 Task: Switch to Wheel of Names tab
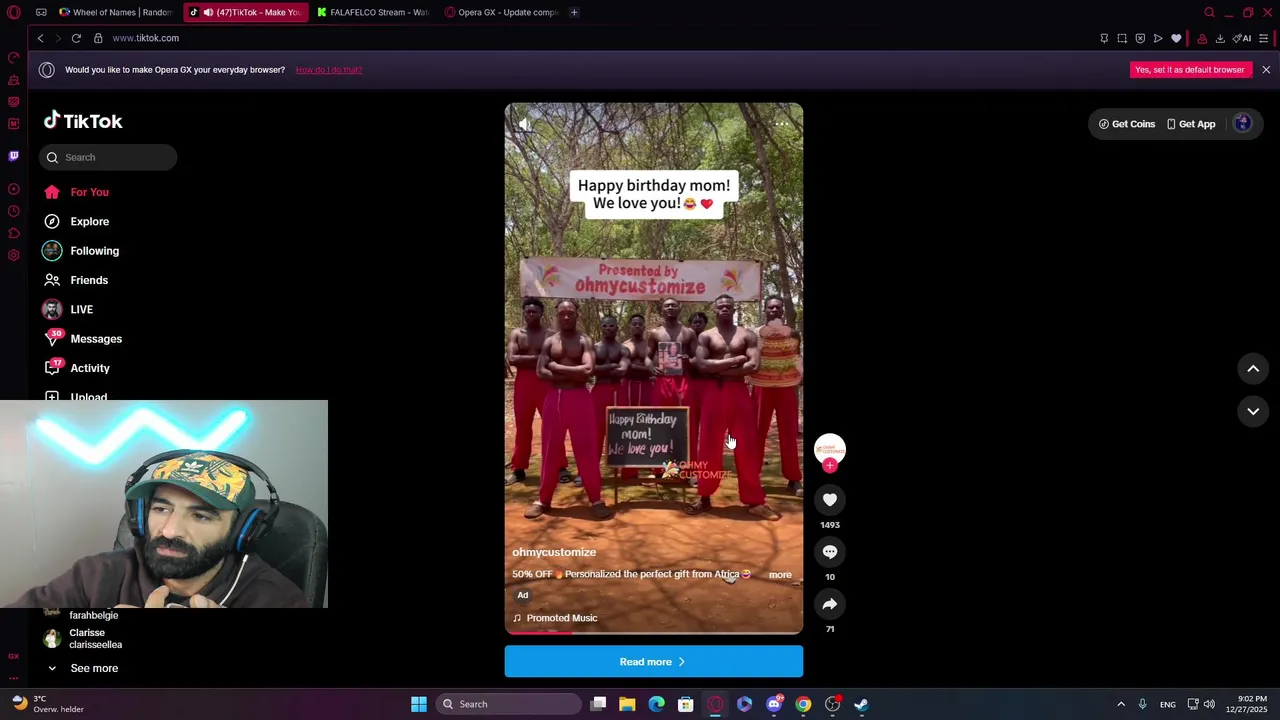pyautogui.click(x=116, y=12)
